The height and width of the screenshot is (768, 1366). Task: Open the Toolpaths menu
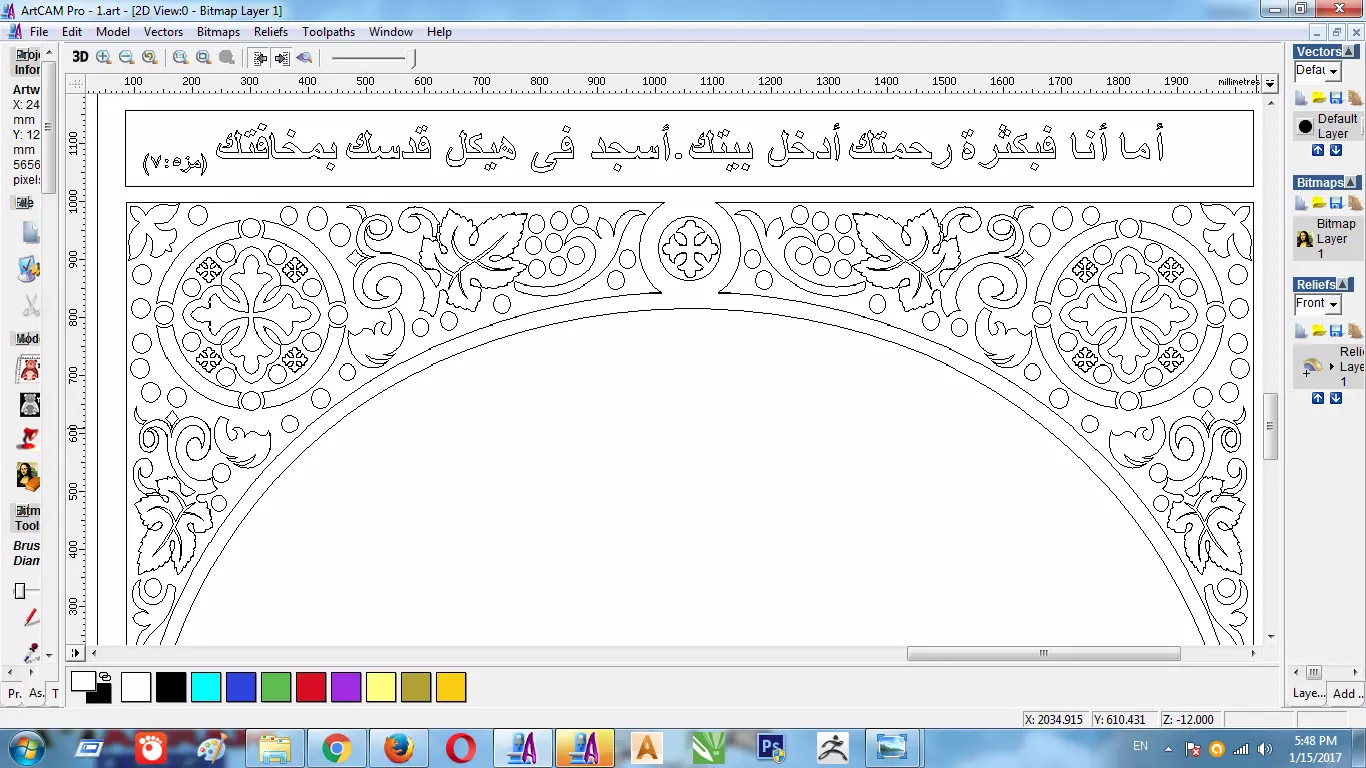point(329,32)
